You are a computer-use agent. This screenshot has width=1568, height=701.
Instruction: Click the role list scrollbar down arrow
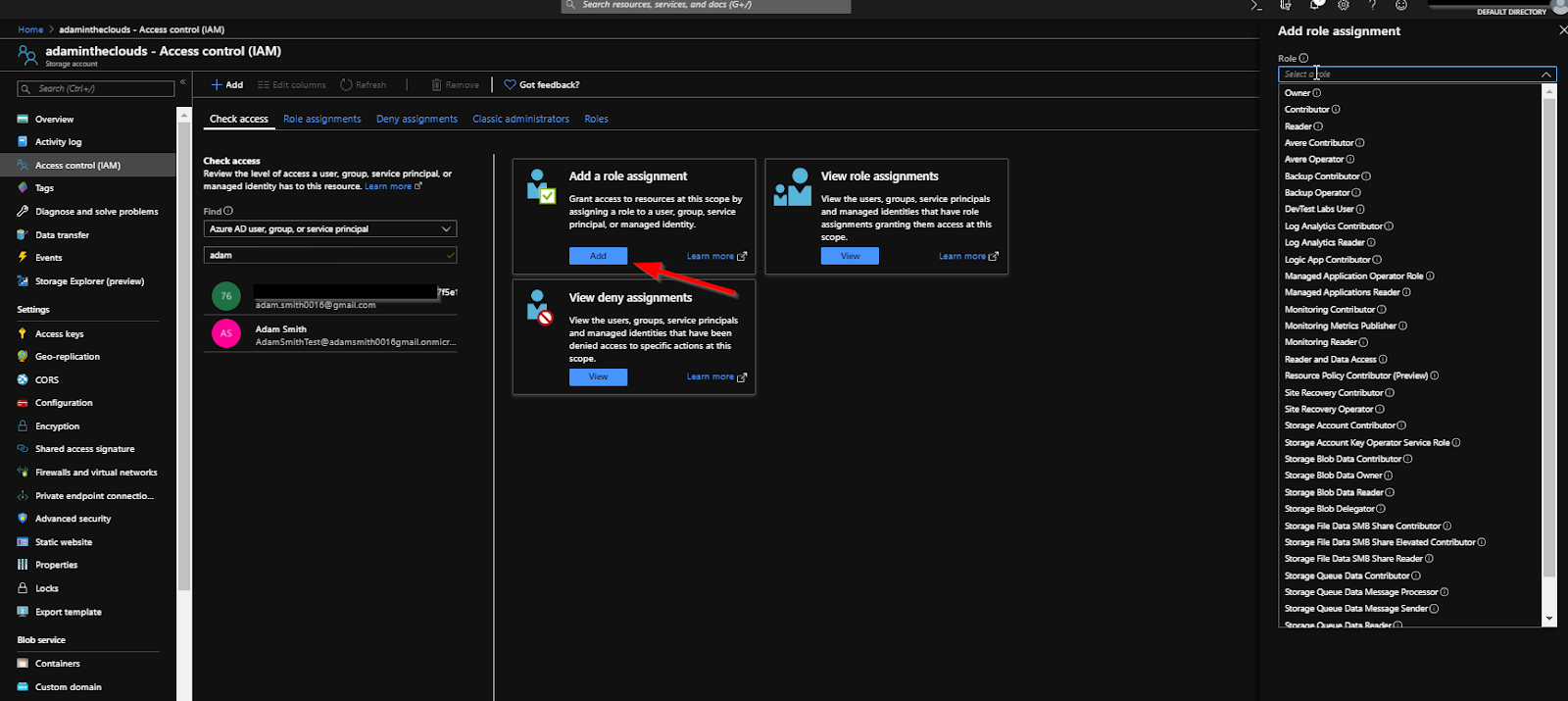[x=1549, y=619]
